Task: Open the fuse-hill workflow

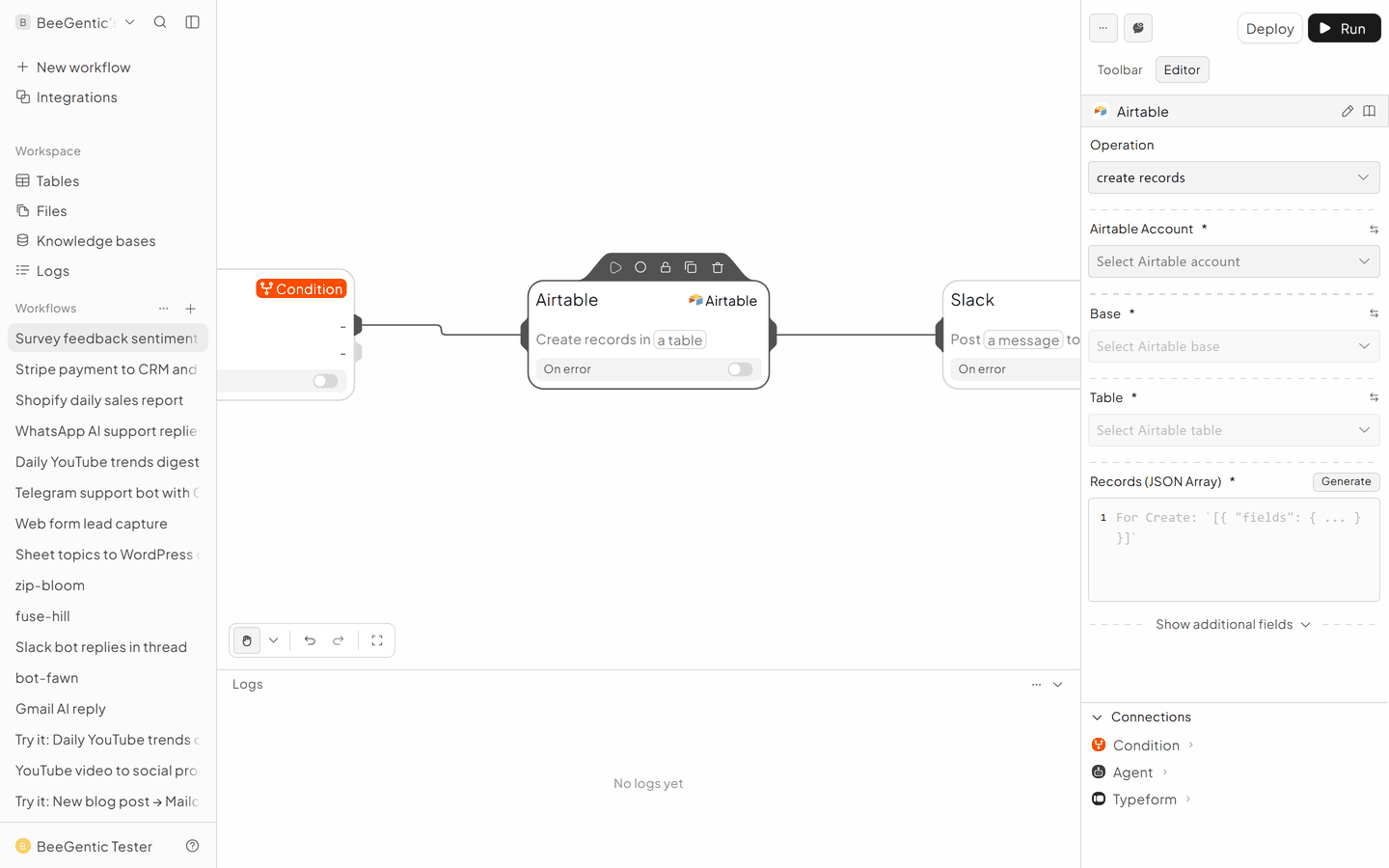Action: [x=108, y=616]
